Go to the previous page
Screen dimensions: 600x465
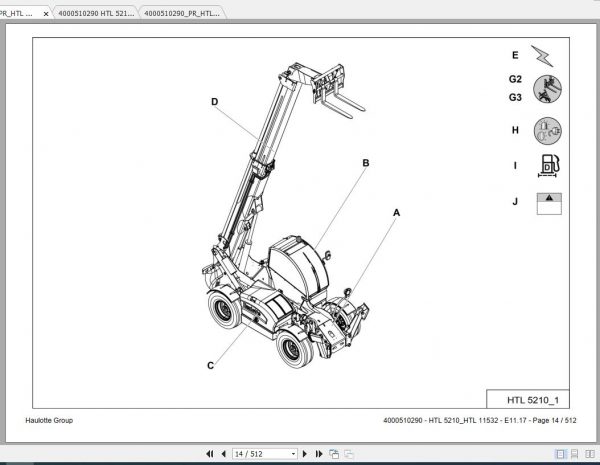pyautogui.click(x=223, y=454)
